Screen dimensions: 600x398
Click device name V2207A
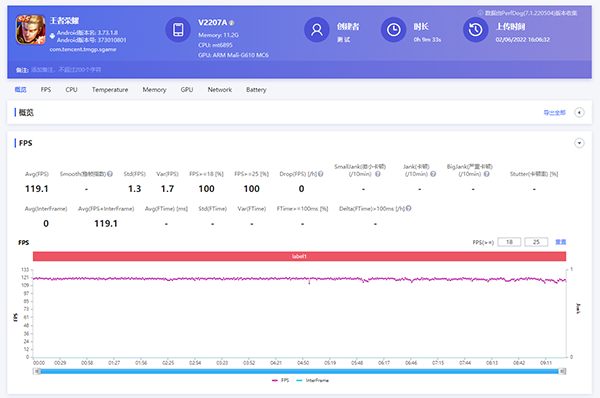[212, 23]
